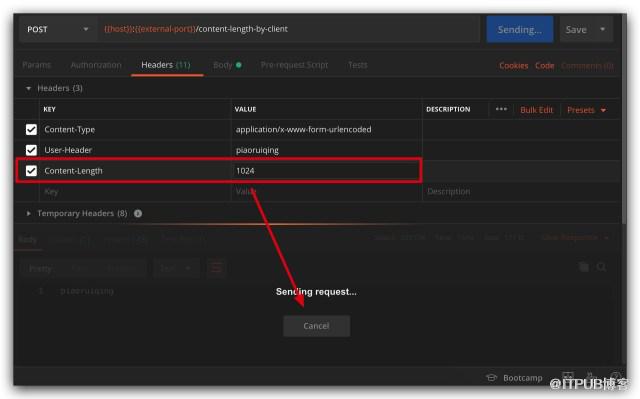Click the piaoruiqing value cell
This screenshot has height=399, width=640.
327,150
